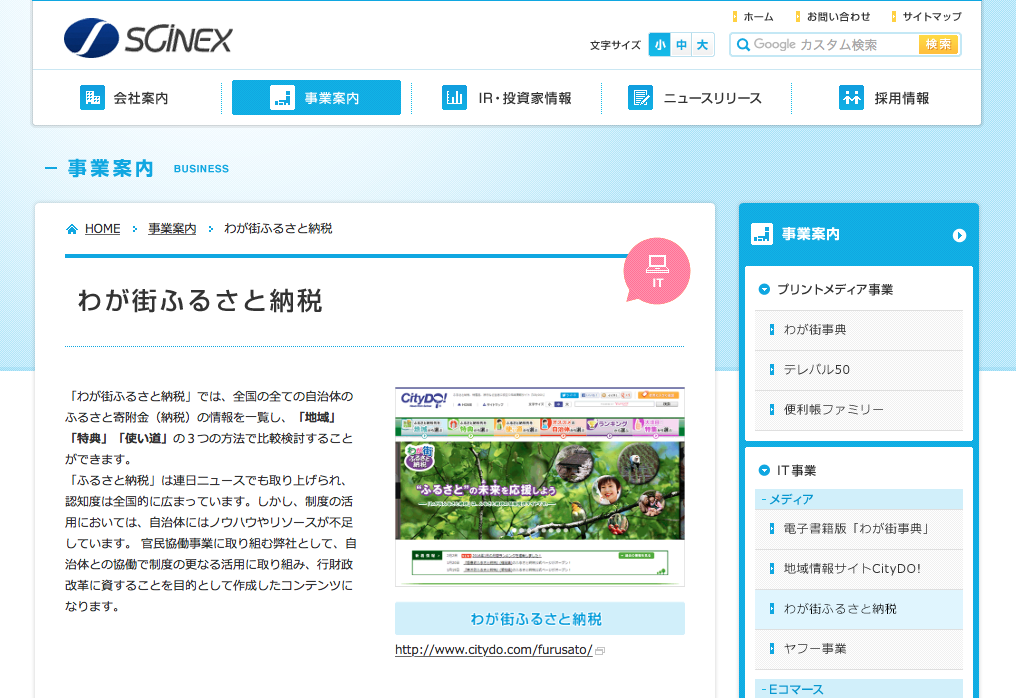Open the IR・投資家情報 menu
The image size is (1016, 698).
(x=507, y=98)
